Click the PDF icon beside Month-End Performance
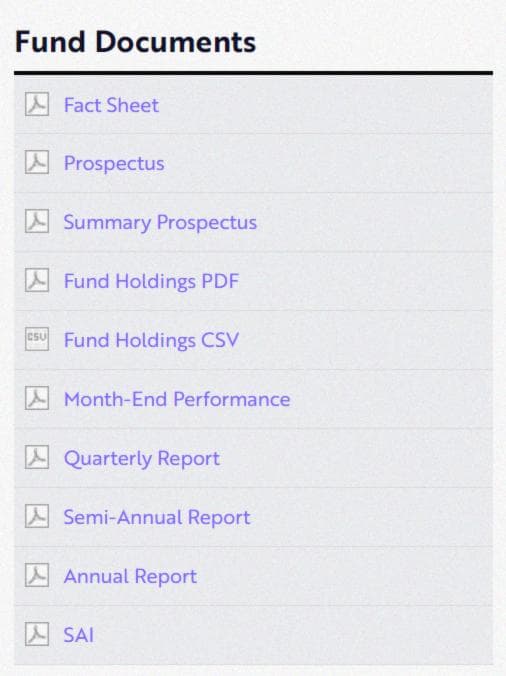The image size is (506, 676). pyautogui.click(x=37, y=398)
